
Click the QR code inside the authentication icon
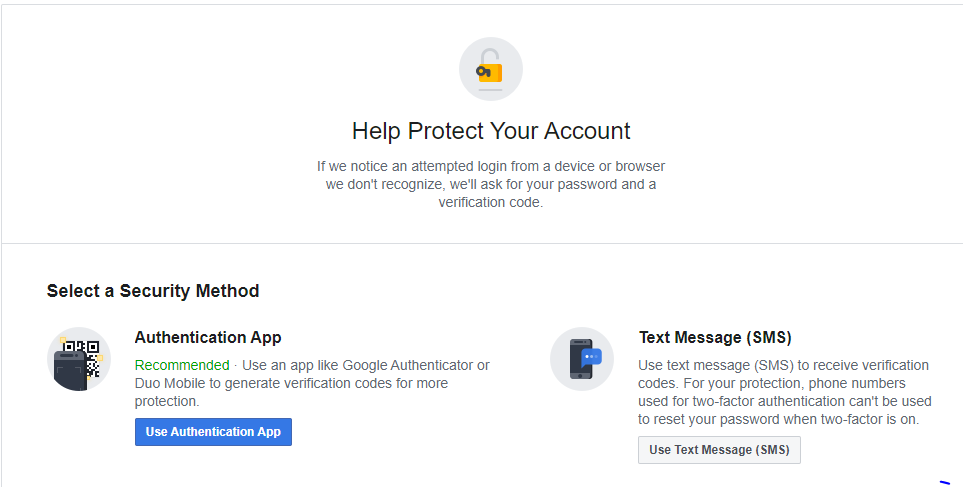coord(82,357)
